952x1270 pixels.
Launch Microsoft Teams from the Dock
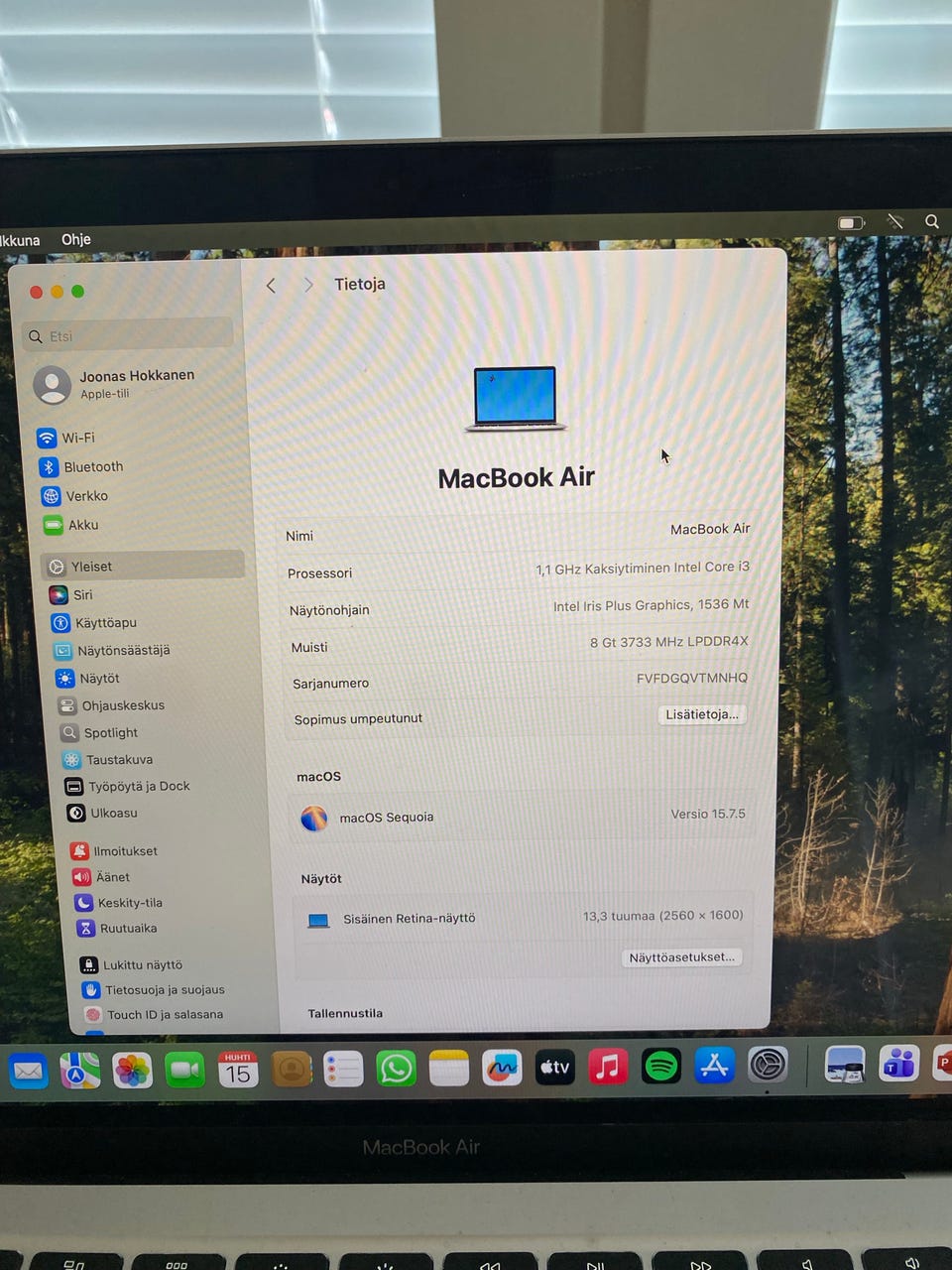(x=899, y=1064)
